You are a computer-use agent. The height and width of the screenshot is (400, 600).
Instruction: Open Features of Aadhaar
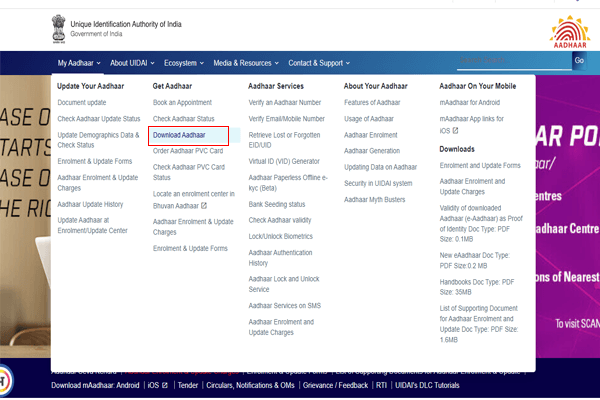pyautogui.click(x=372, y=103)
